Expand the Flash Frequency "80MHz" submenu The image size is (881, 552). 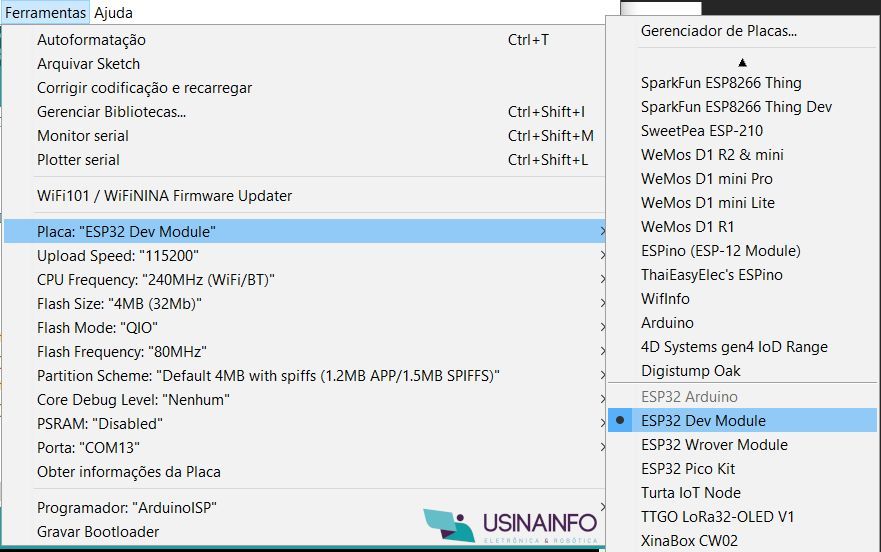pyautogui.click(x=304, y=352)
